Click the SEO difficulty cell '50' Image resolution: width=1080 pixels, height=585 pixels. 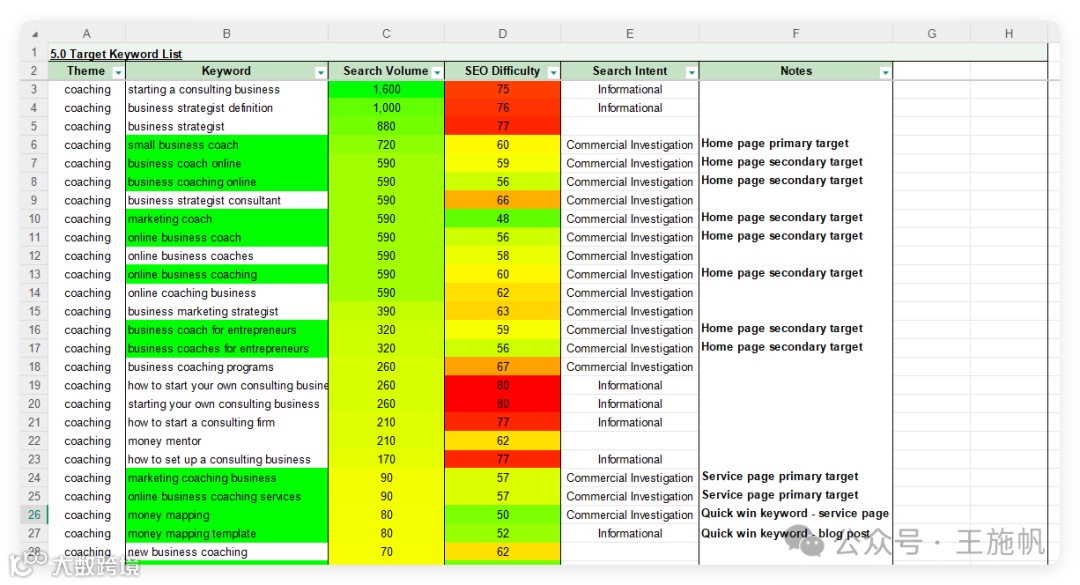point(503,515)
